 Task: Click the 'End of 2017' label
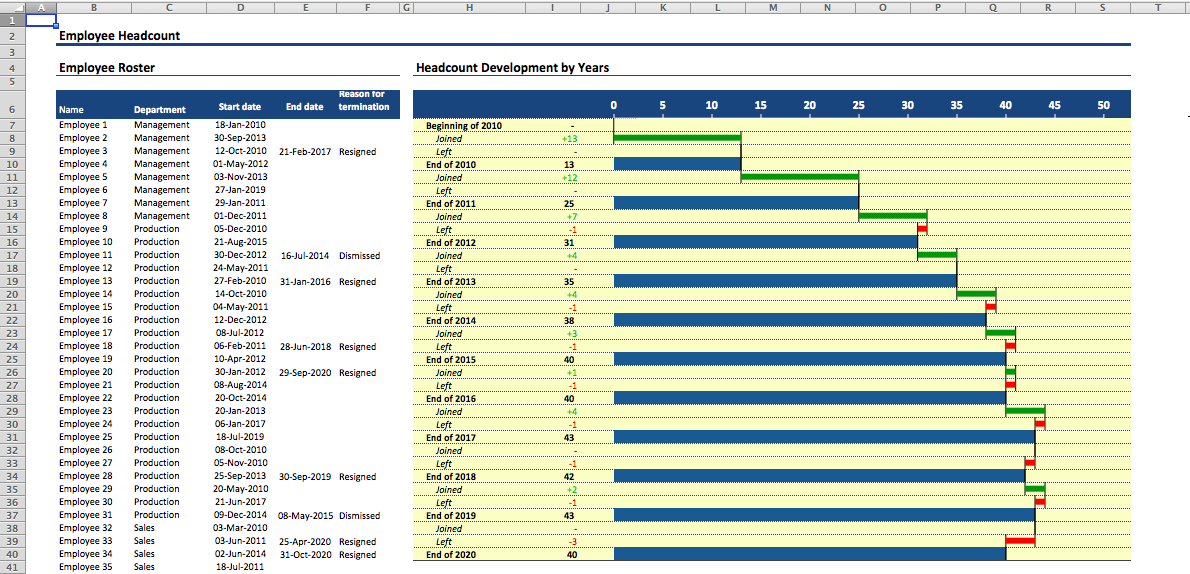(451, 437)
